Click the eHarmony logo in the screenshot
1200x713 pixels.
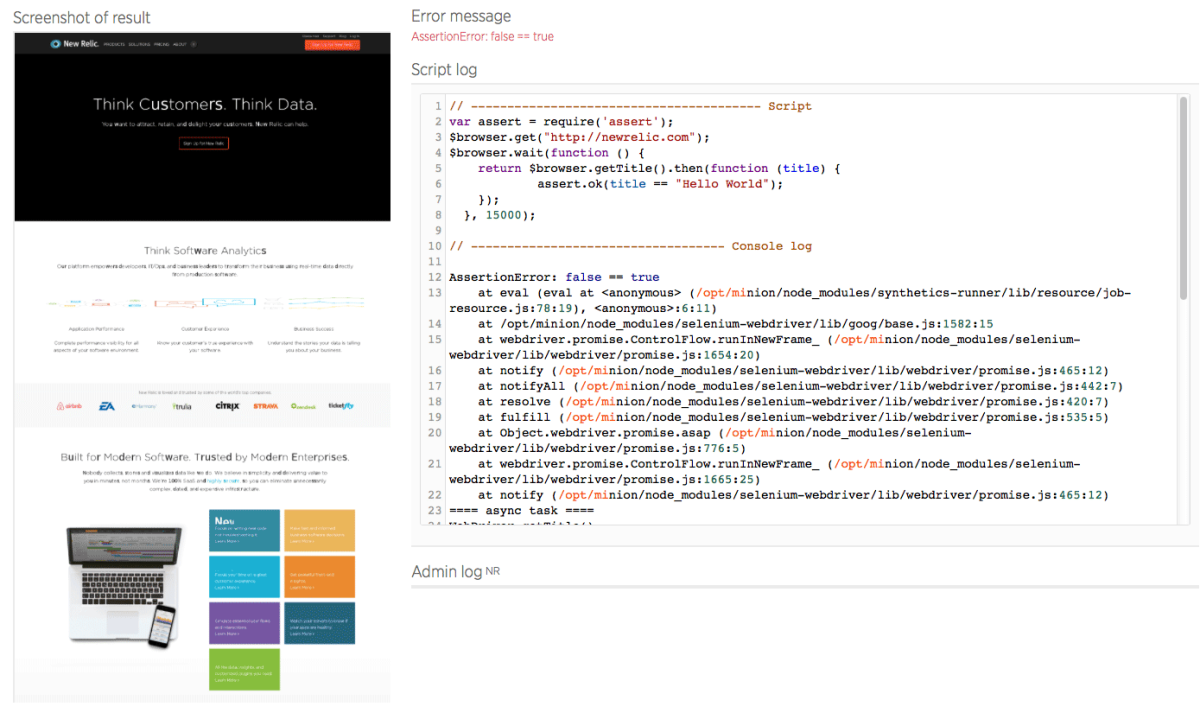[x=143, y=406]
